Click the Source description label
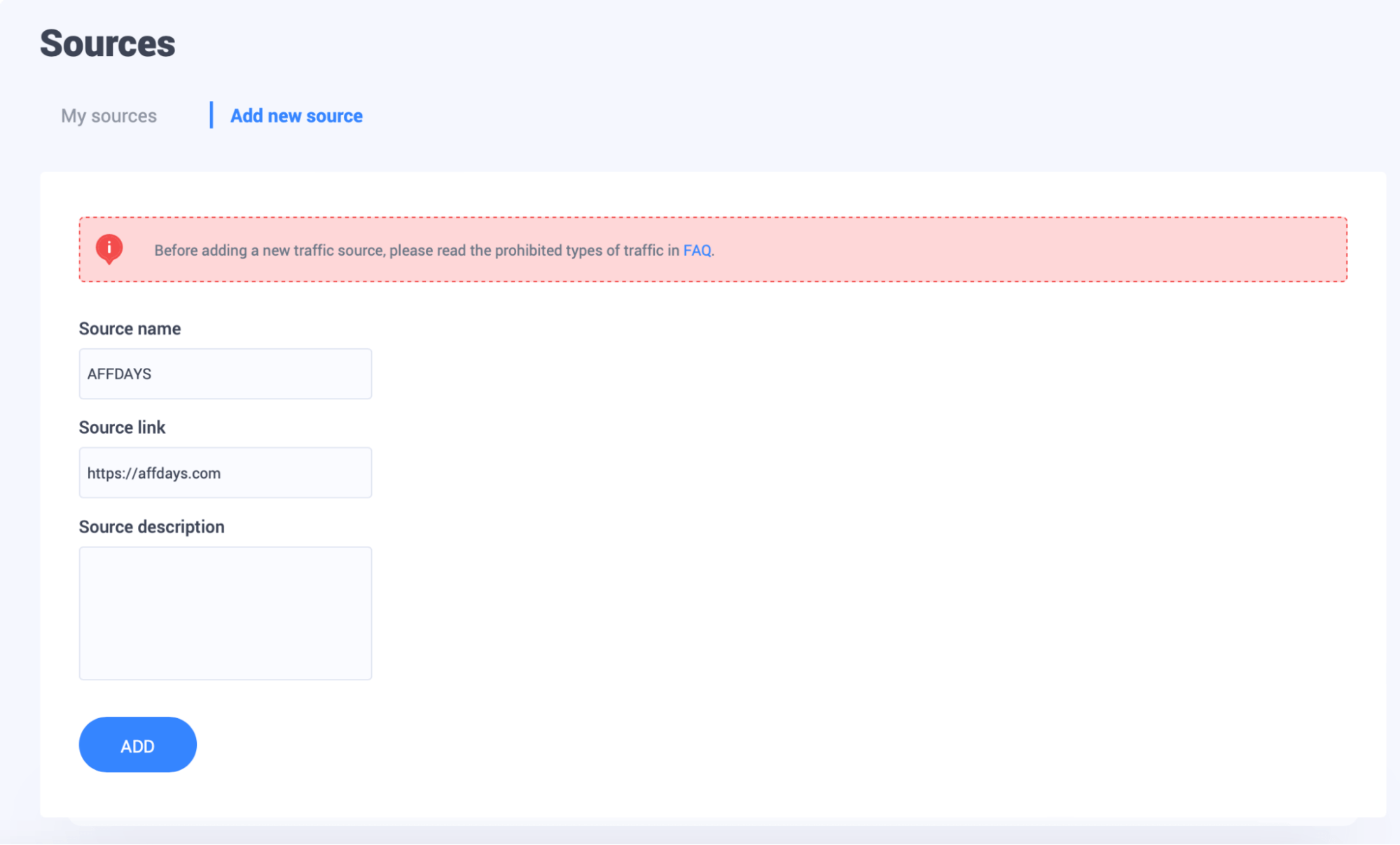The image size is (1400, 845). pos(151,527)
